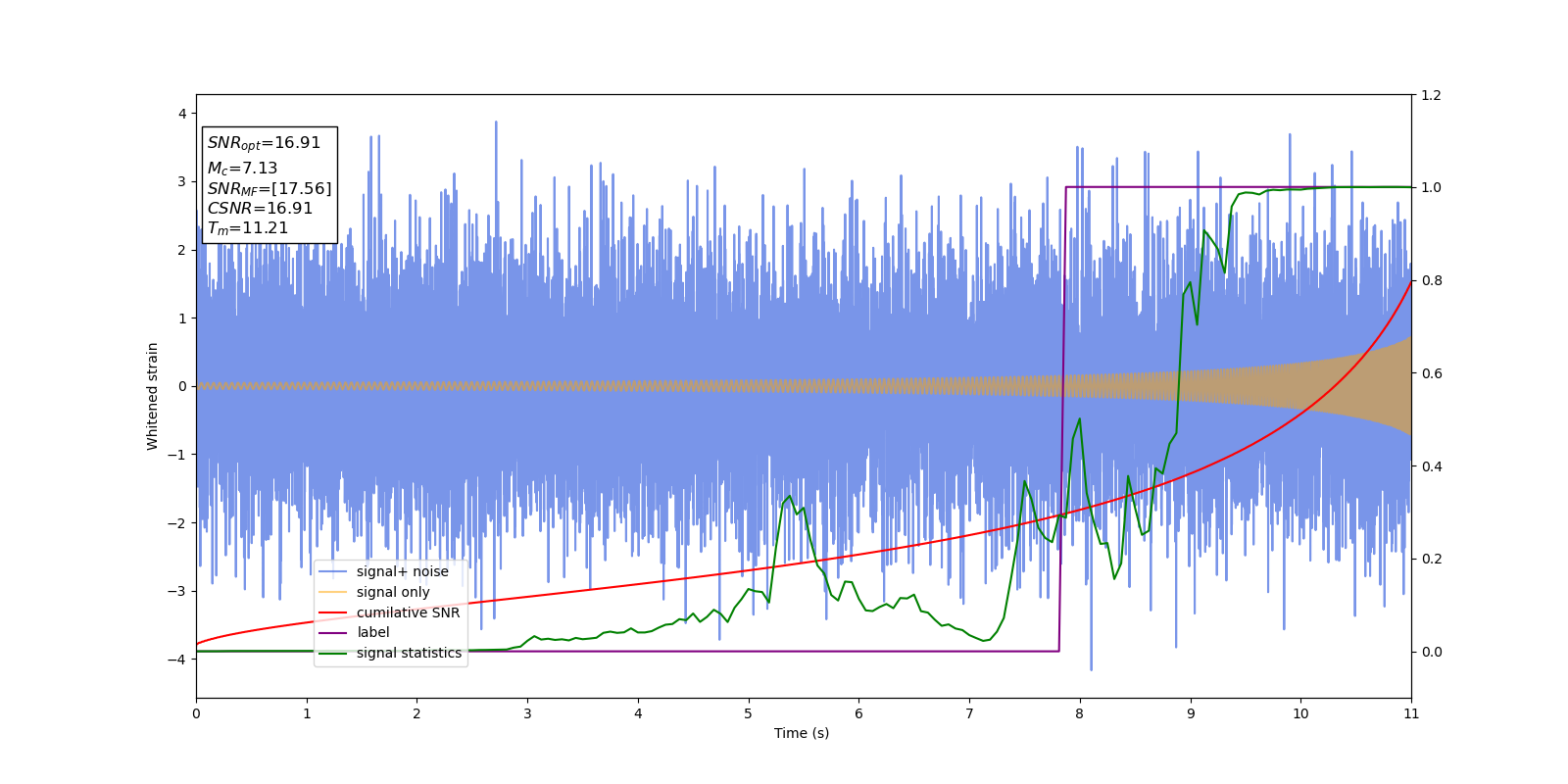
Task: Click the time axis tick label 7
Action: (x=969, y=713)
